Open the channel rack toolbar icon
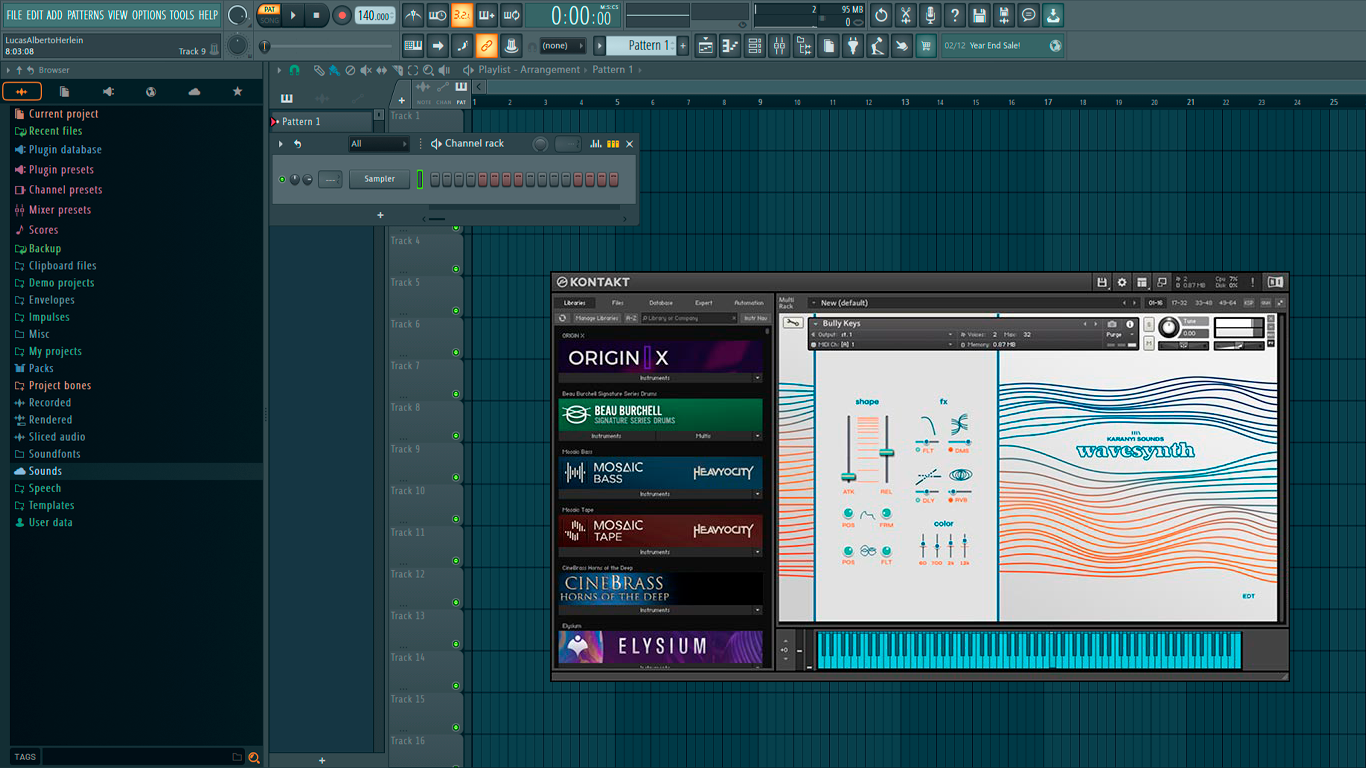The width and height of the screenshot is (1366, 768). coord(755,45)
